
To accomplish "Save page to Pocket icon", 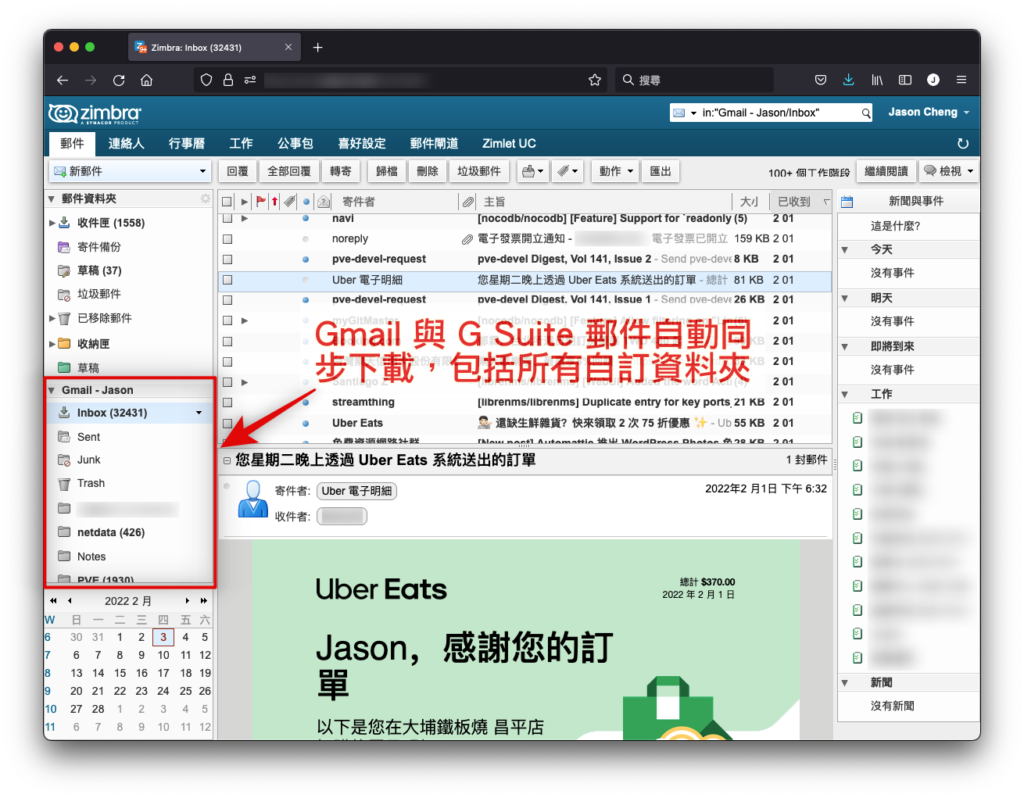I will [x=821, y=80].
